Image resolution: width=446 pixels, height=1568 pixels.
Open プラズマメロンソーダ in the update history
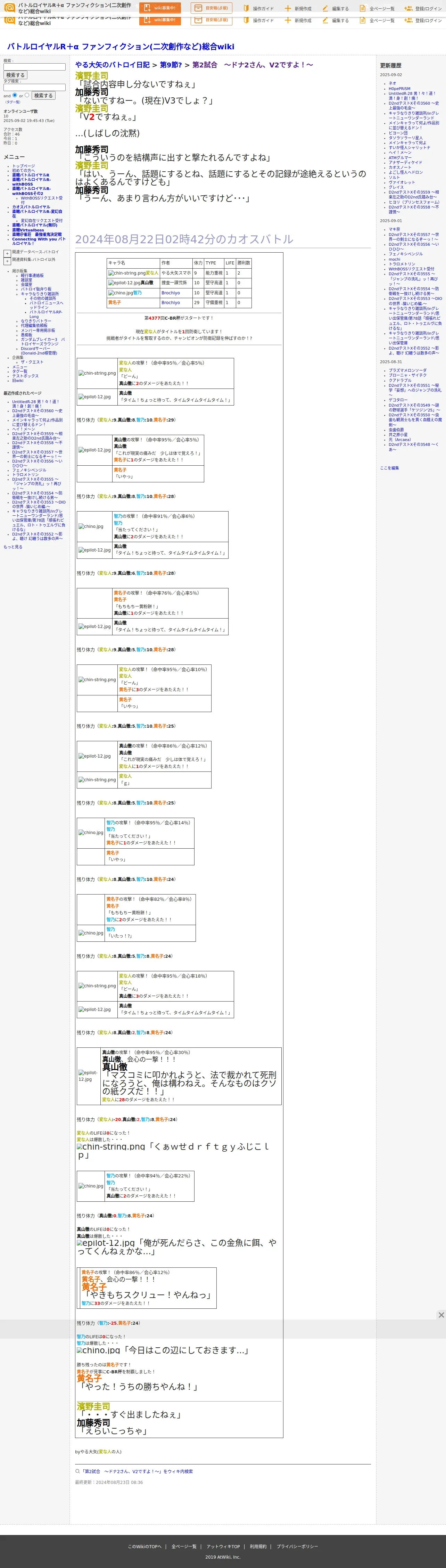pos(408,371)
